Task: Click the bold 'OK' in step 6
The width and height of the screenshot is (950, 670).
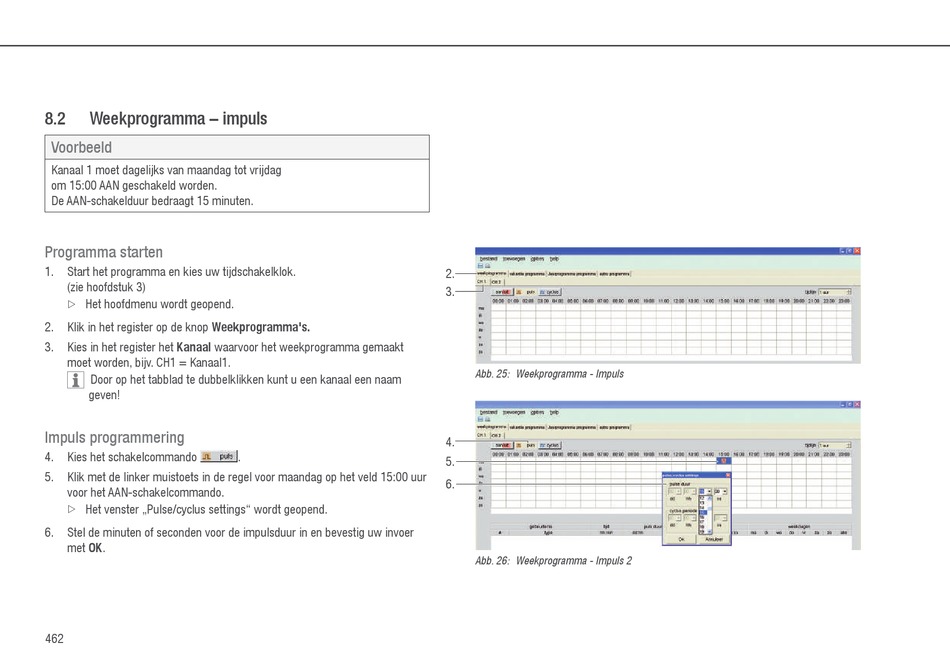Action: 96,548
